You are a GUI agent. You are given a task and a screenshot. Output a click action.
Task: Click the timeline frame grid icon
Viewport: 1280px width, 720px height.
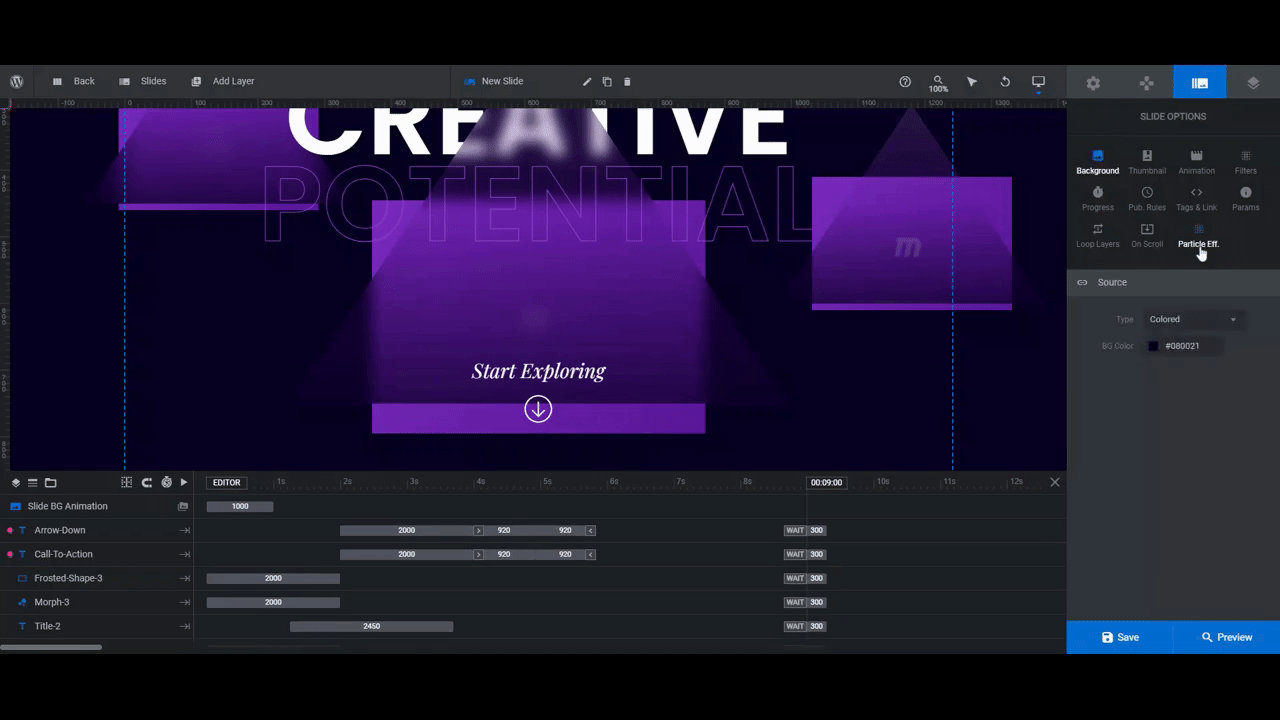tap(127, 482)
